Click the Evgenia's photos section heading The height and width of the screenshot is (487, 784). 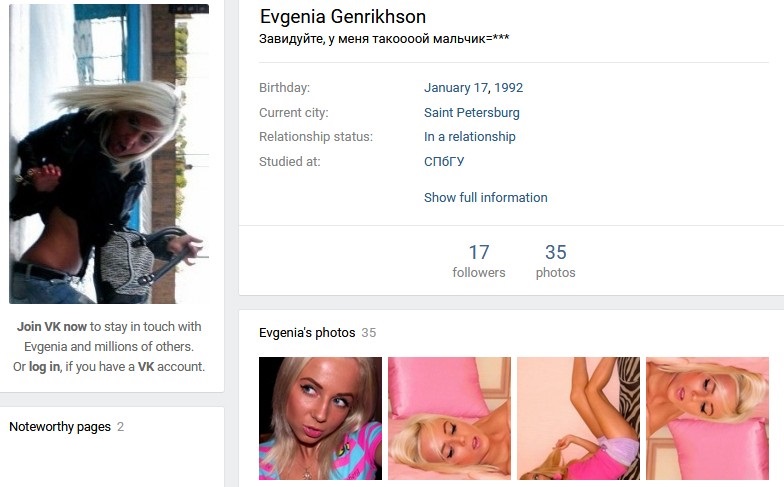(x=307, y=332)
